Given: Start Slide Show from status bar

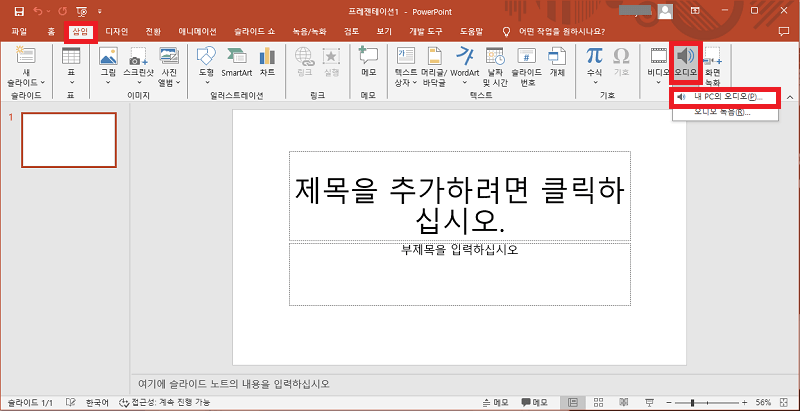Looking at the screenshot, I should pos(649,402).
